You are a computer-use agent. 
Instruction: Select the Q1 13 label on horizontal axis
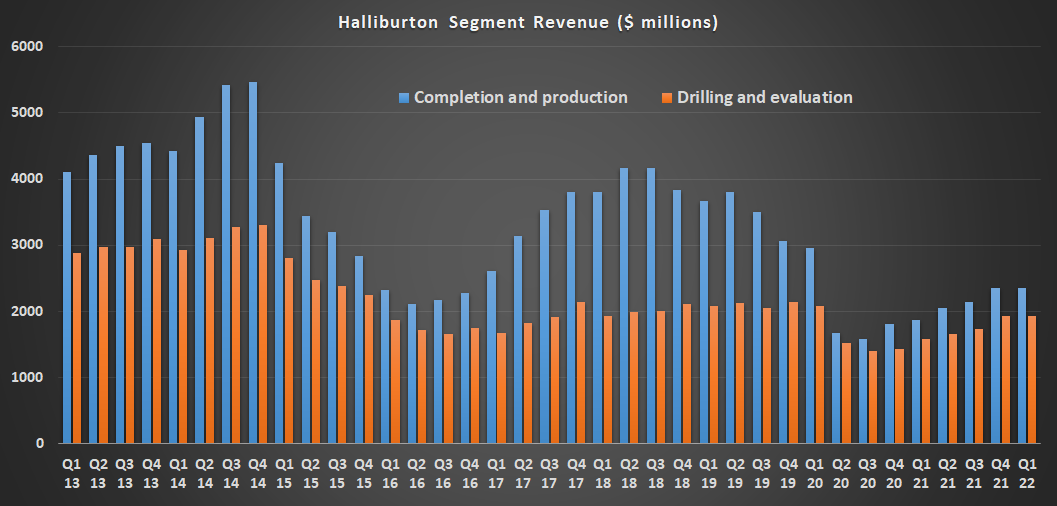tap(72, 472)
